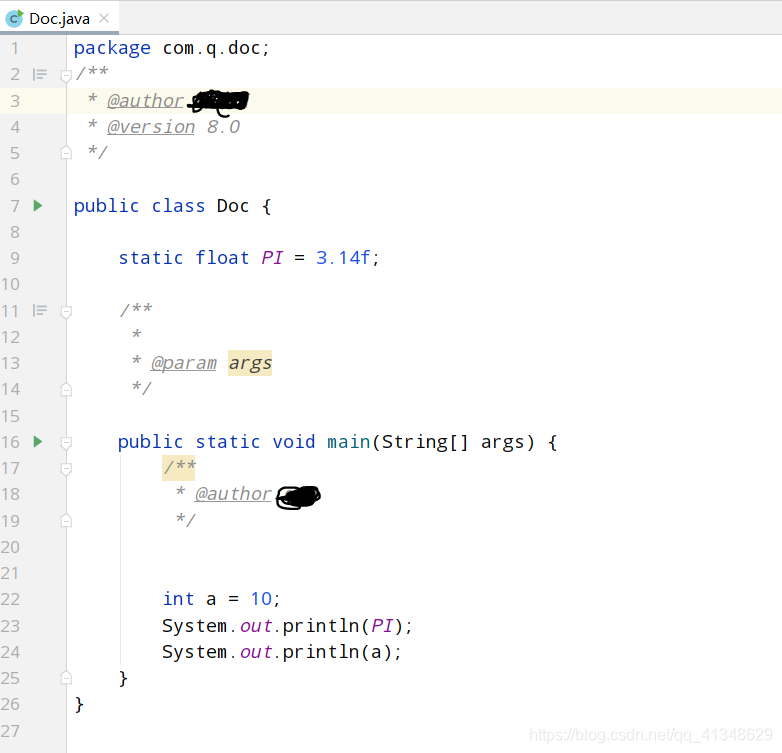This screenshot has height=753, width=782.
Task: Click the highlighted args in Javadoc
Action: (x=250, y=363)
